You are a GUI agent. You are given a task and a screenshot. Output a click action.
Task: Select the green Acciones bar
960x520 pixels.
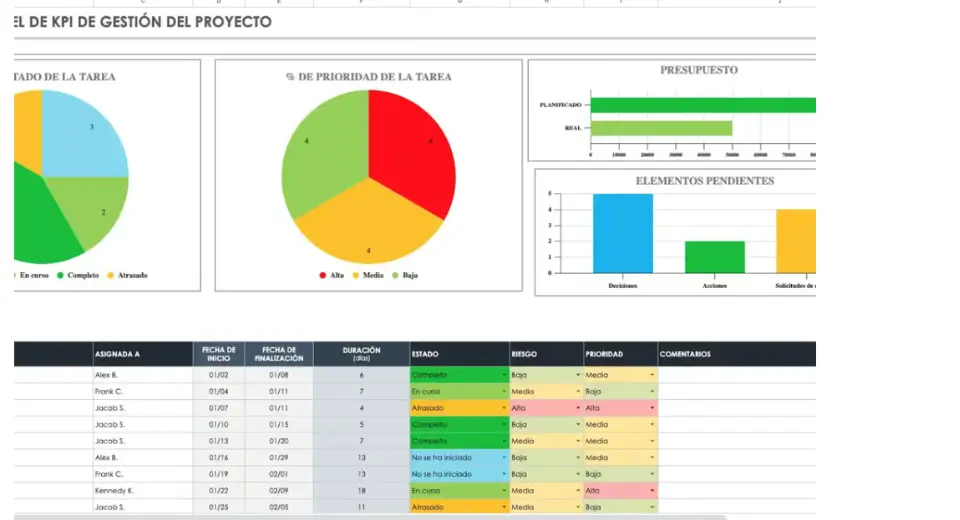click(714, 257)
